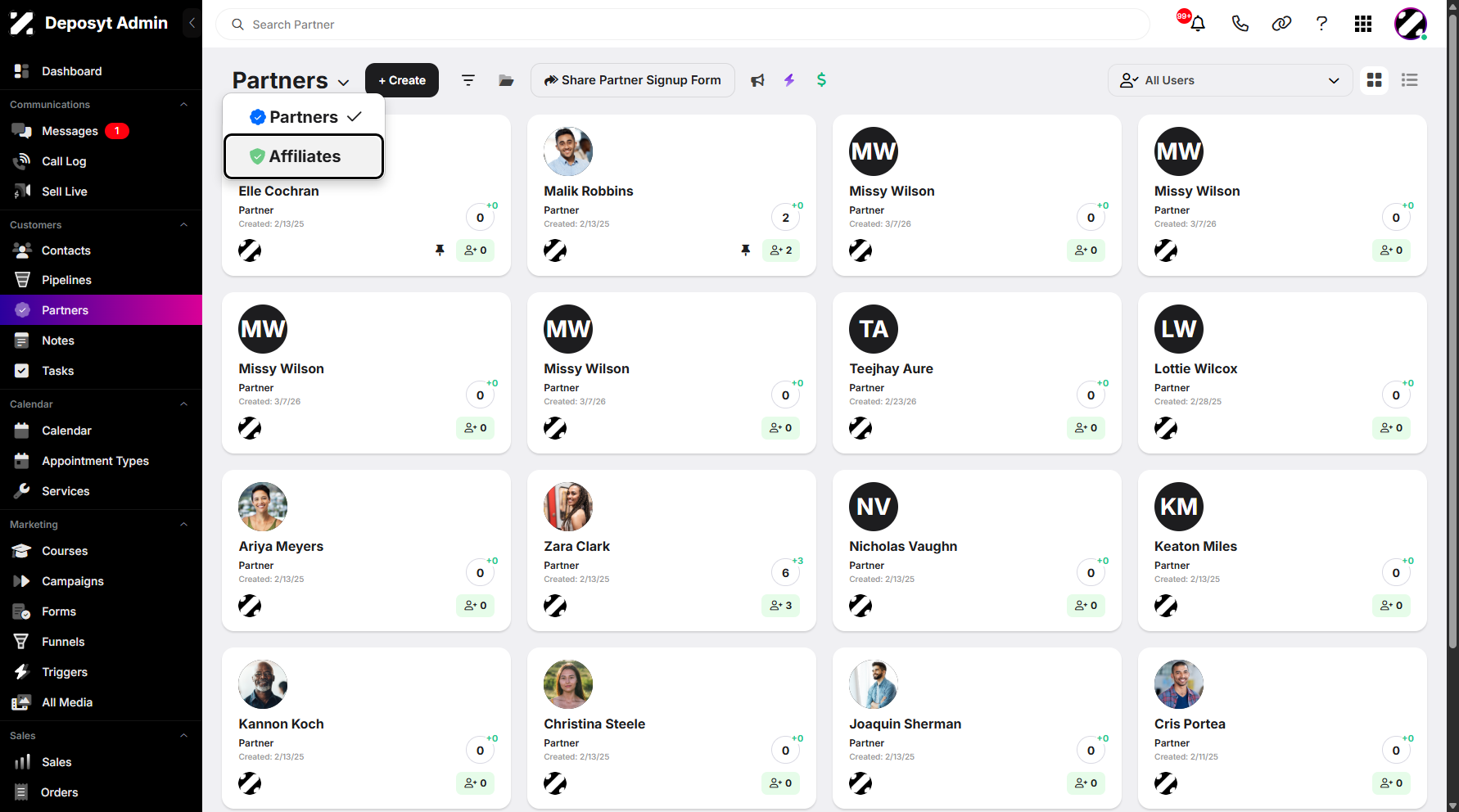Click the Services wrench icon
This screenshot has width=1459, height=812.
tap(22, 491)
